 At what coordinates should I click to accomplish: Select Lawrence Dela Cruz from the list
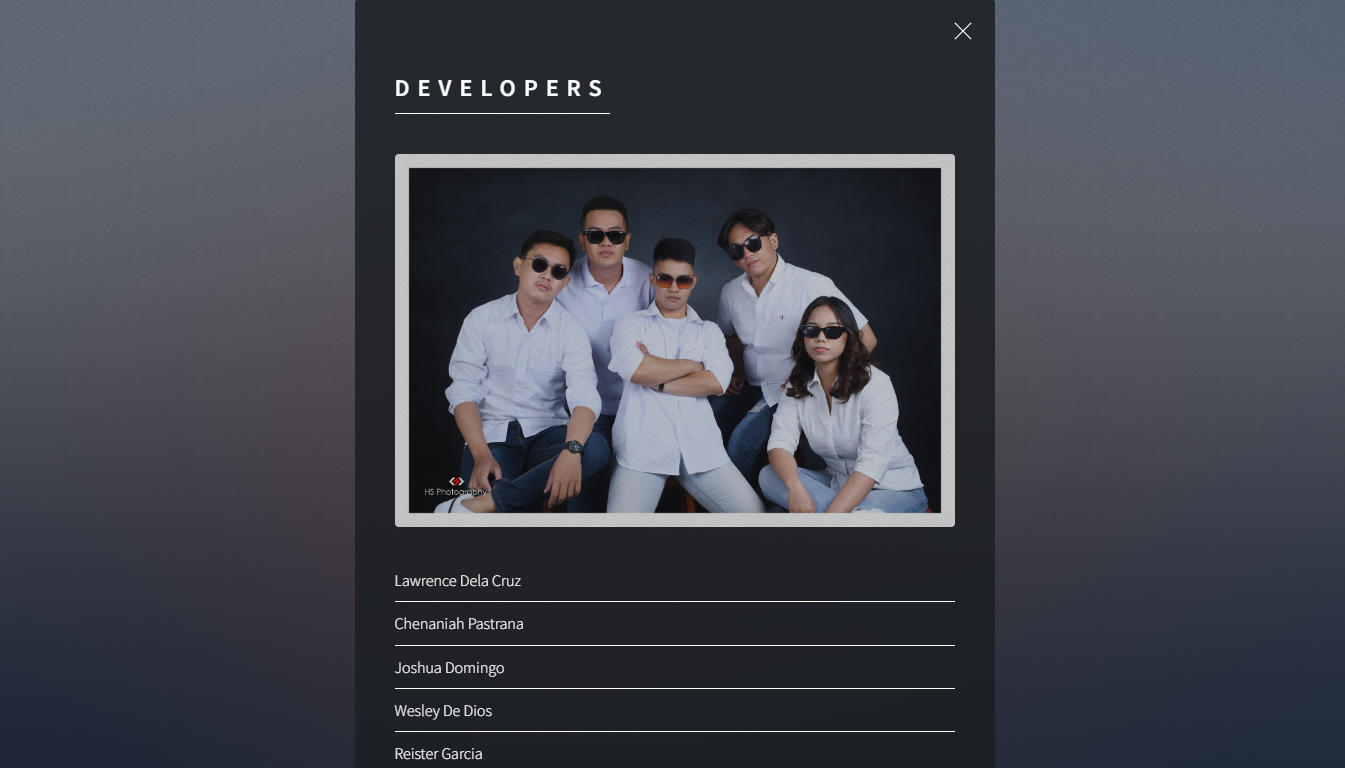pos(457,581)
